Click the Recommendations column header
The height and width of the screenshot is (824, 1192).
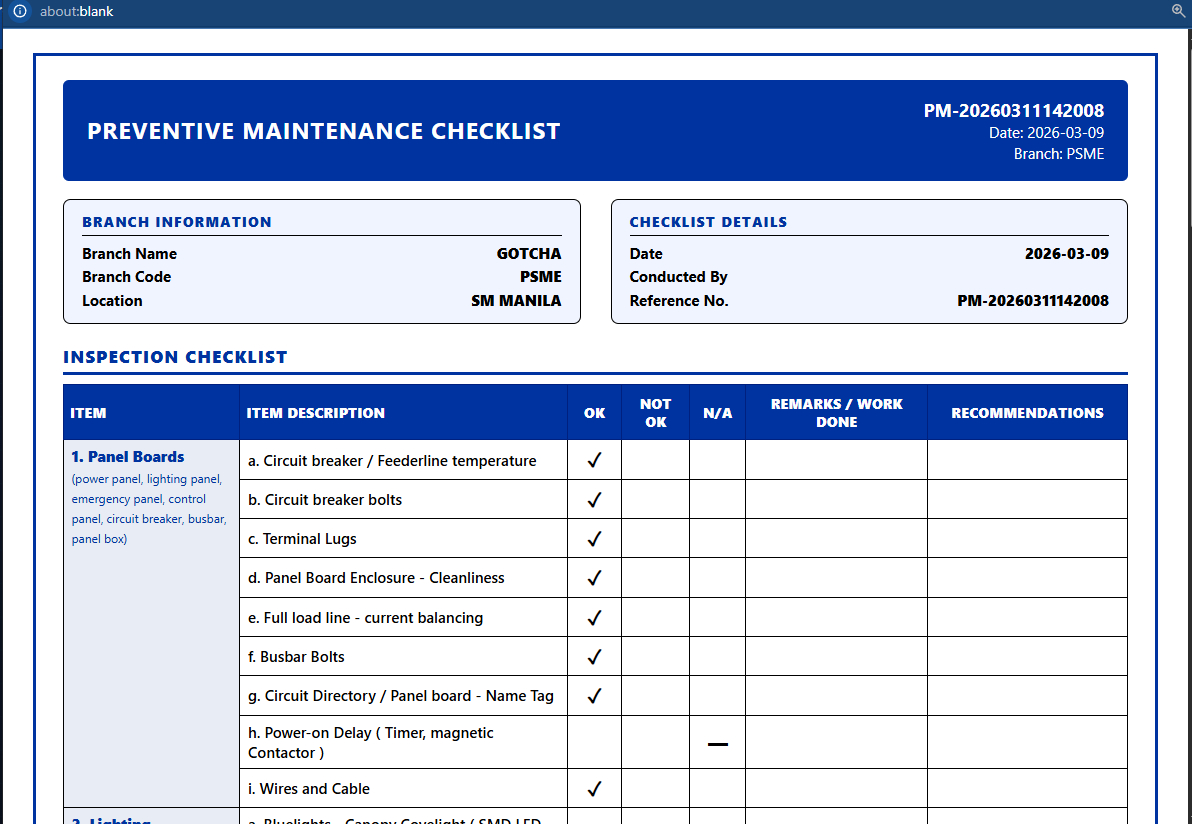[1027, 413]
